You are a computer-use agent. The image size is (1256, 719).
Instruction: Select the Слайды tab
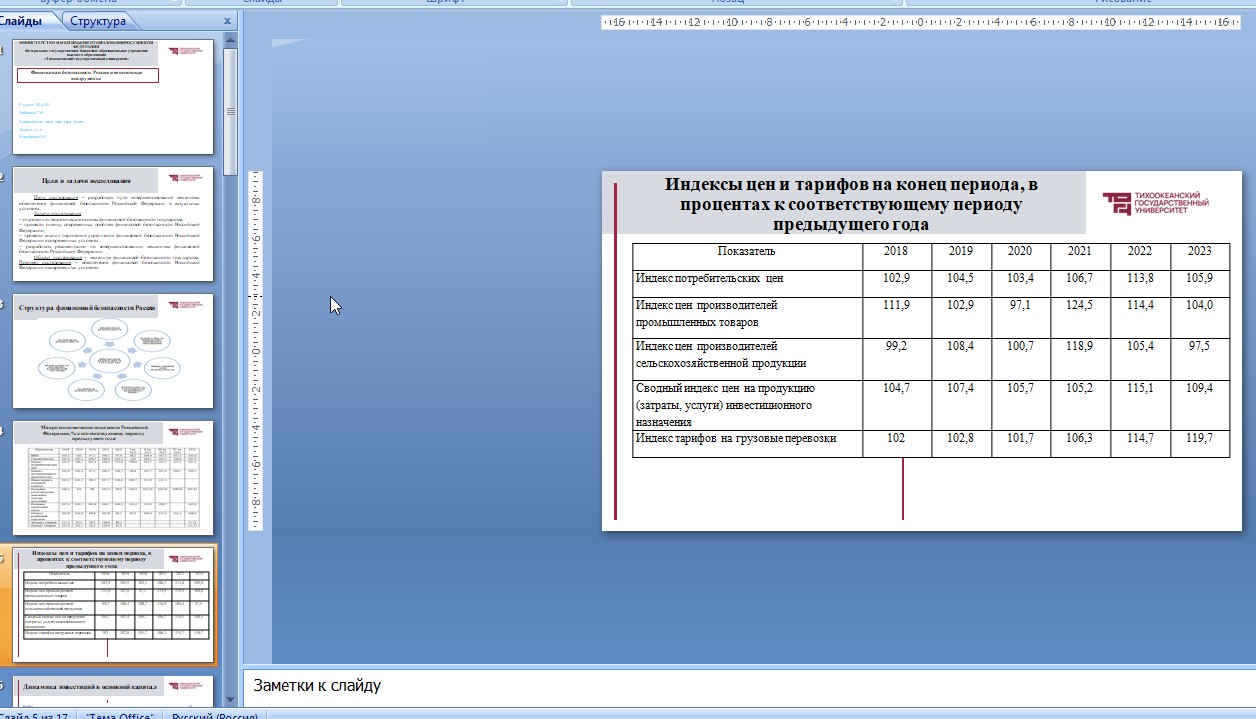(x=25, y=21)
